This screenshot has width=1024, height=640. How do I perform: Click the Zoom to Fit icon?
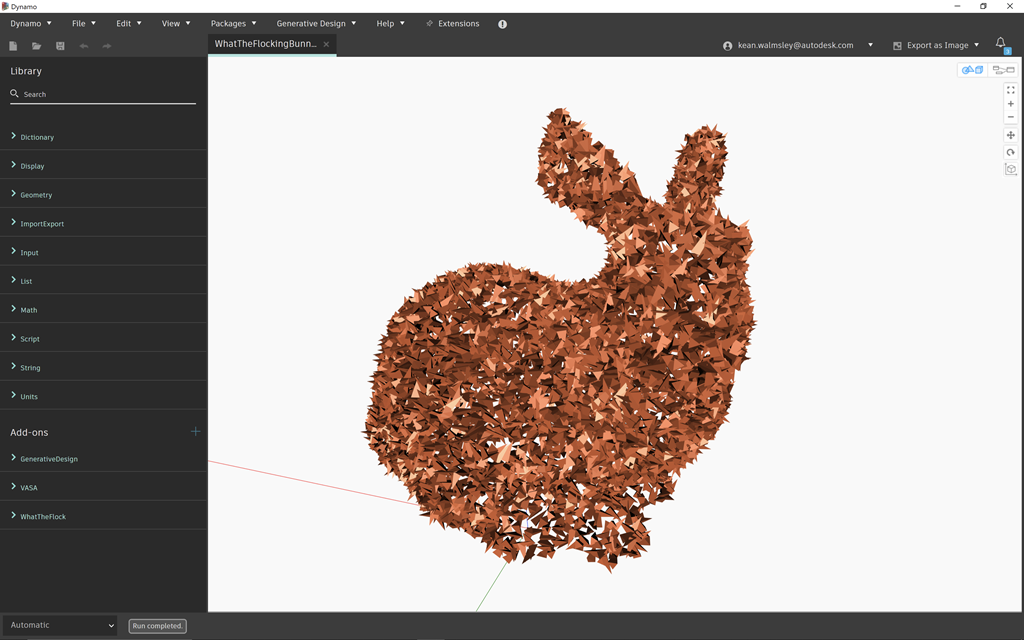tap(1010, 90)
